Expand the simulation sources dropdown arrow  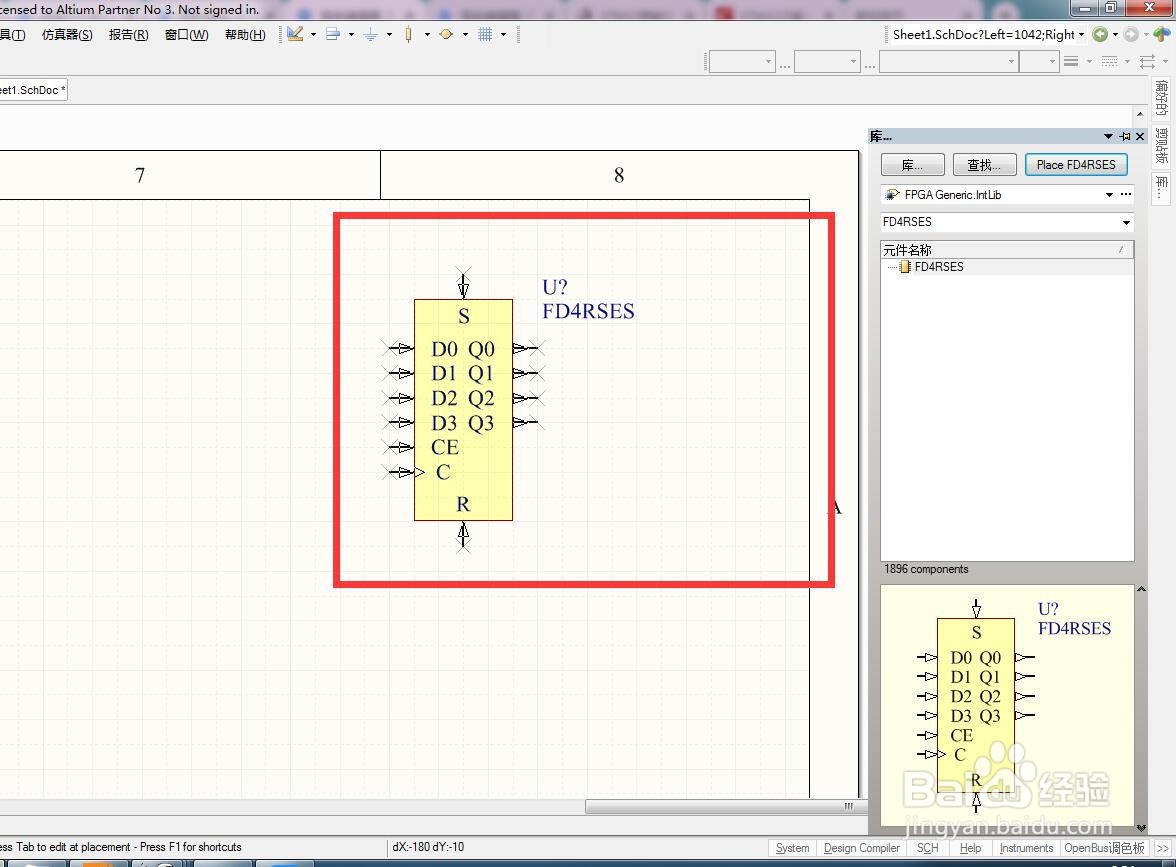tap(465, 34)
